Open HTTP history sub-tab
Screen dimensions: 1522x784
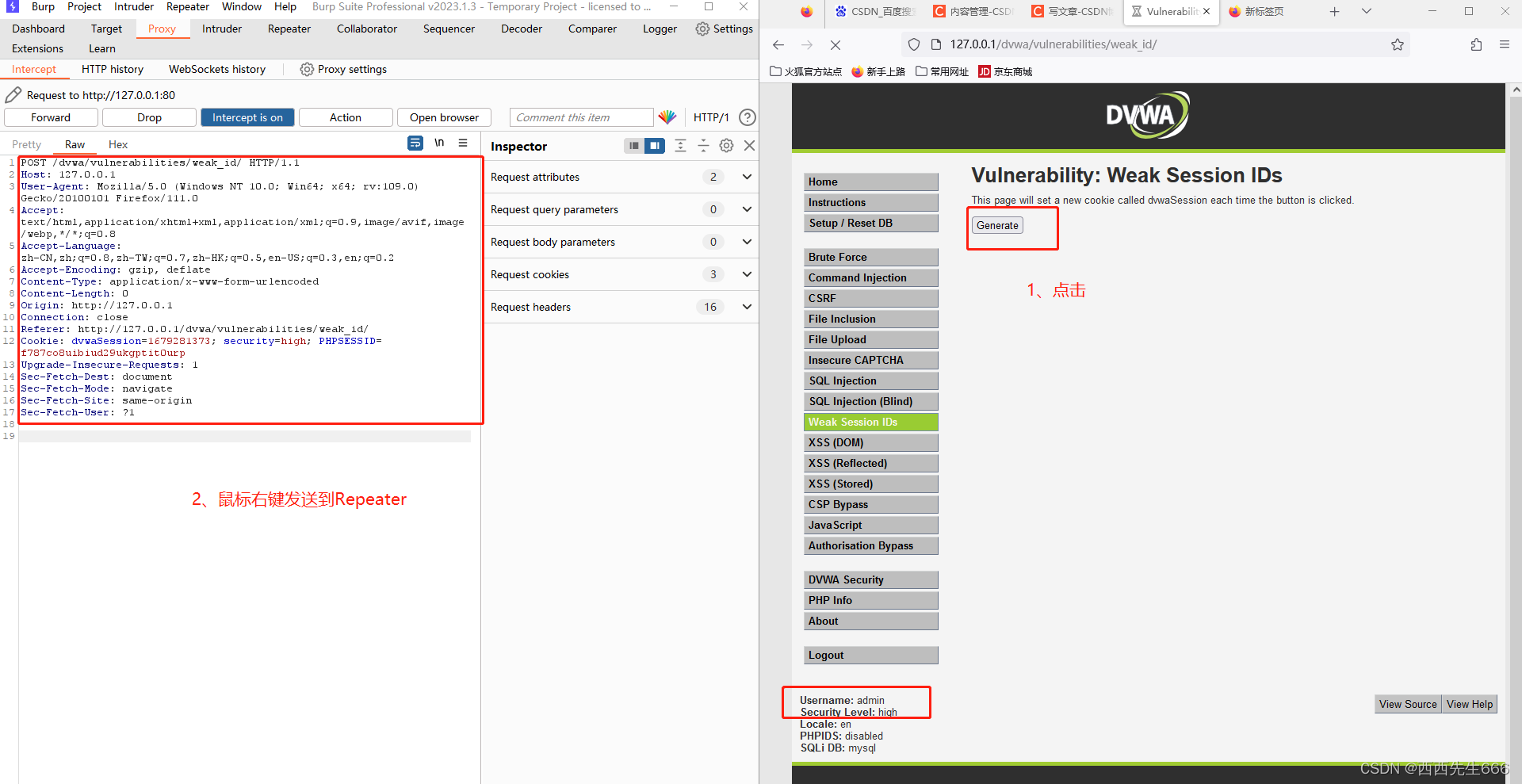113,70
